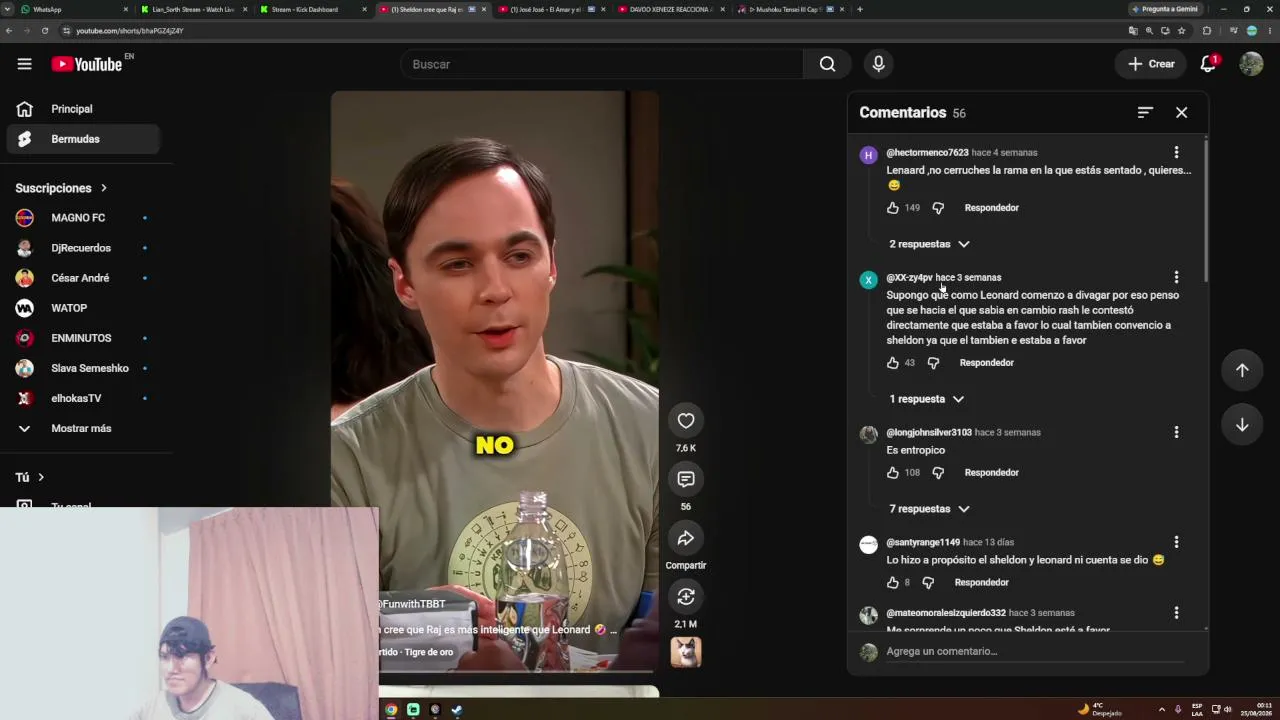The width and height of the screenshot is (1280, 720).
Task: Switch to the José José browser tab
Action: point(551,9)
